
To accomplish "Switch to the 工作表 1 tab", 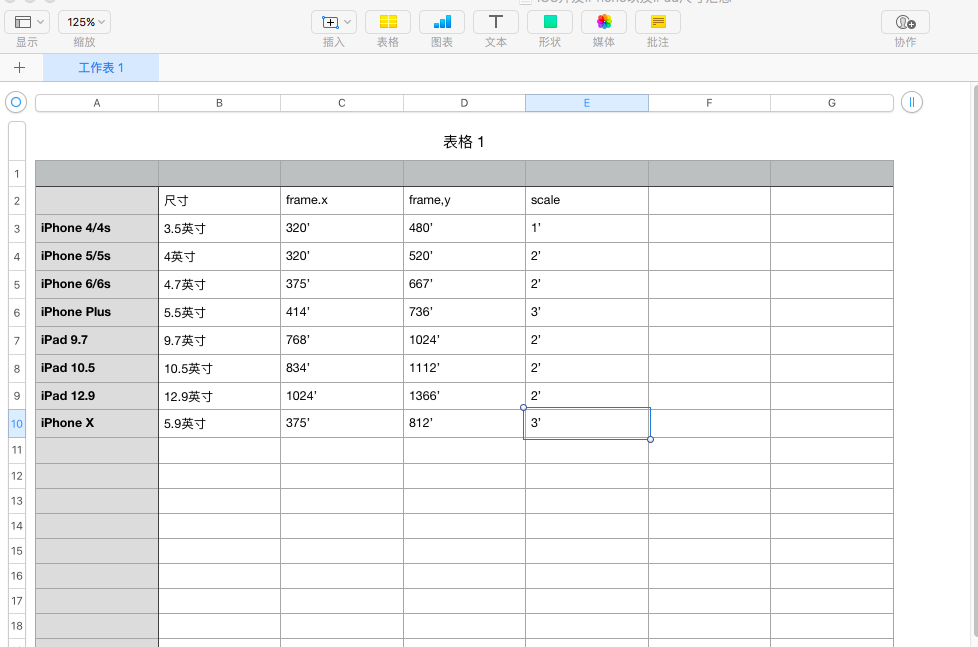I will click(x=101, y=67).
